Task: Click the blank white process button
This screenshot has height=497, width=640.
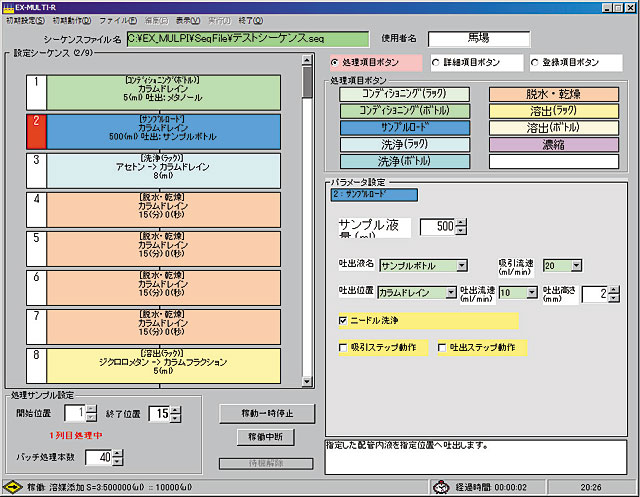Action: coord(554,161)
